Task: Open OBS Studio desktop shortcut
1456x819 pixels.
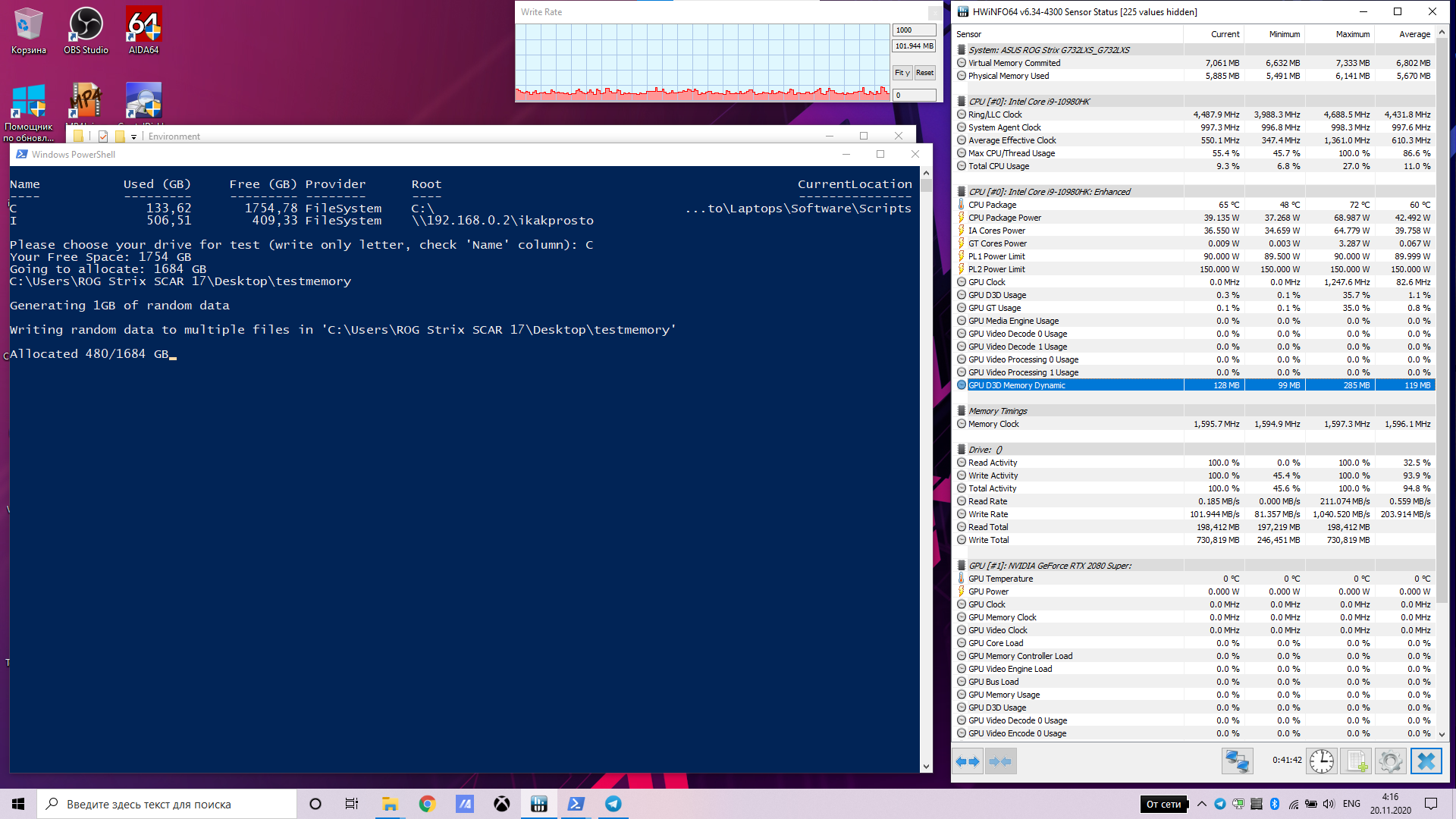Action: [x=86, y=31]
